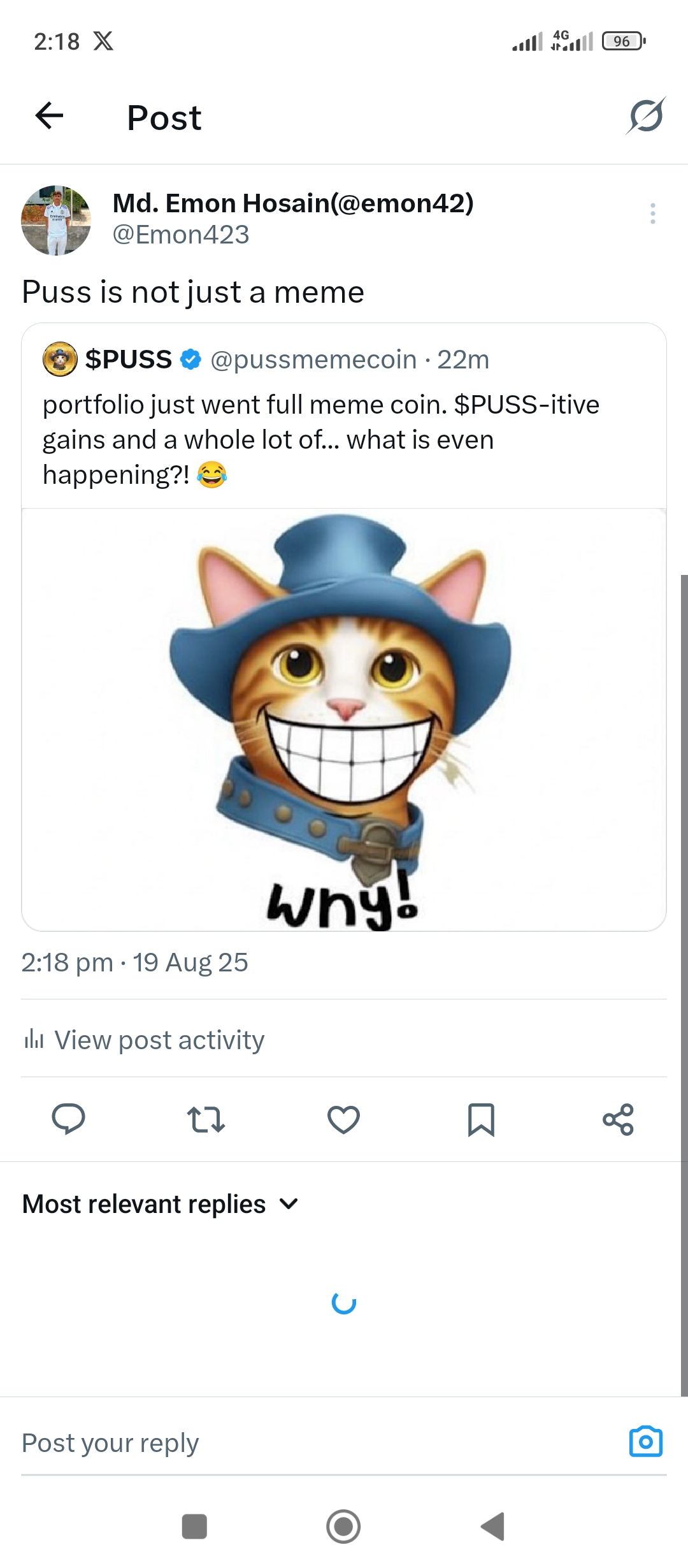Open the three-dot post options menu

[653, 214]
